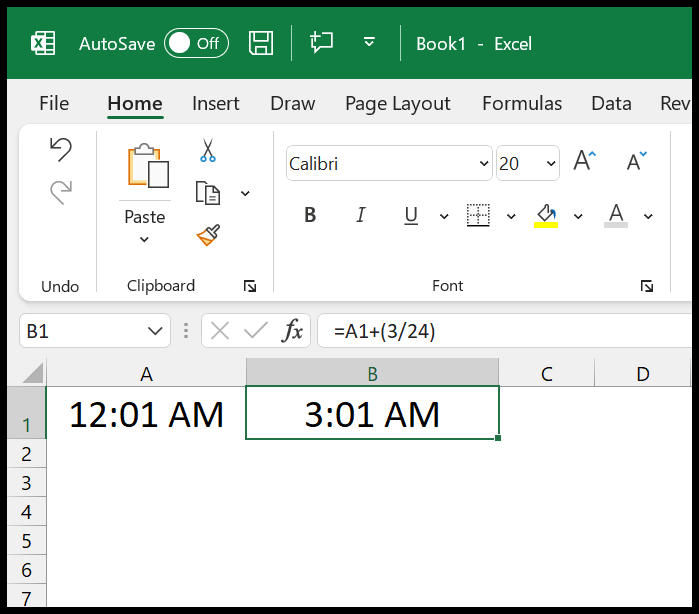Screen dimensions: 699x614
Task: Toggle the AutoSave switch
Action: pos(196,43)
